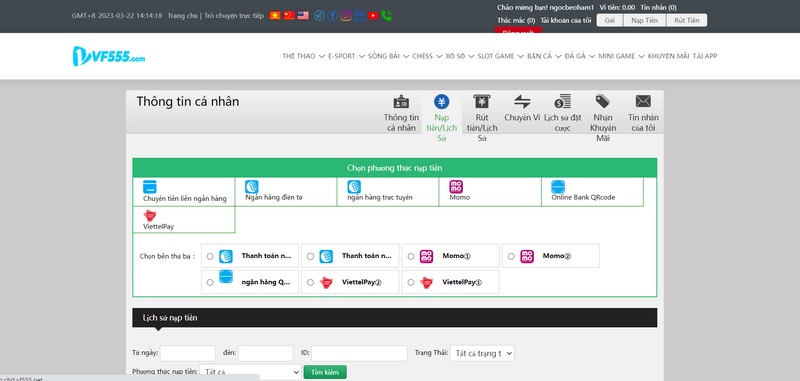Open the Telegram icon link
Image resolution: width=800 pixels, height=381 pixels.
pos(319,16)
